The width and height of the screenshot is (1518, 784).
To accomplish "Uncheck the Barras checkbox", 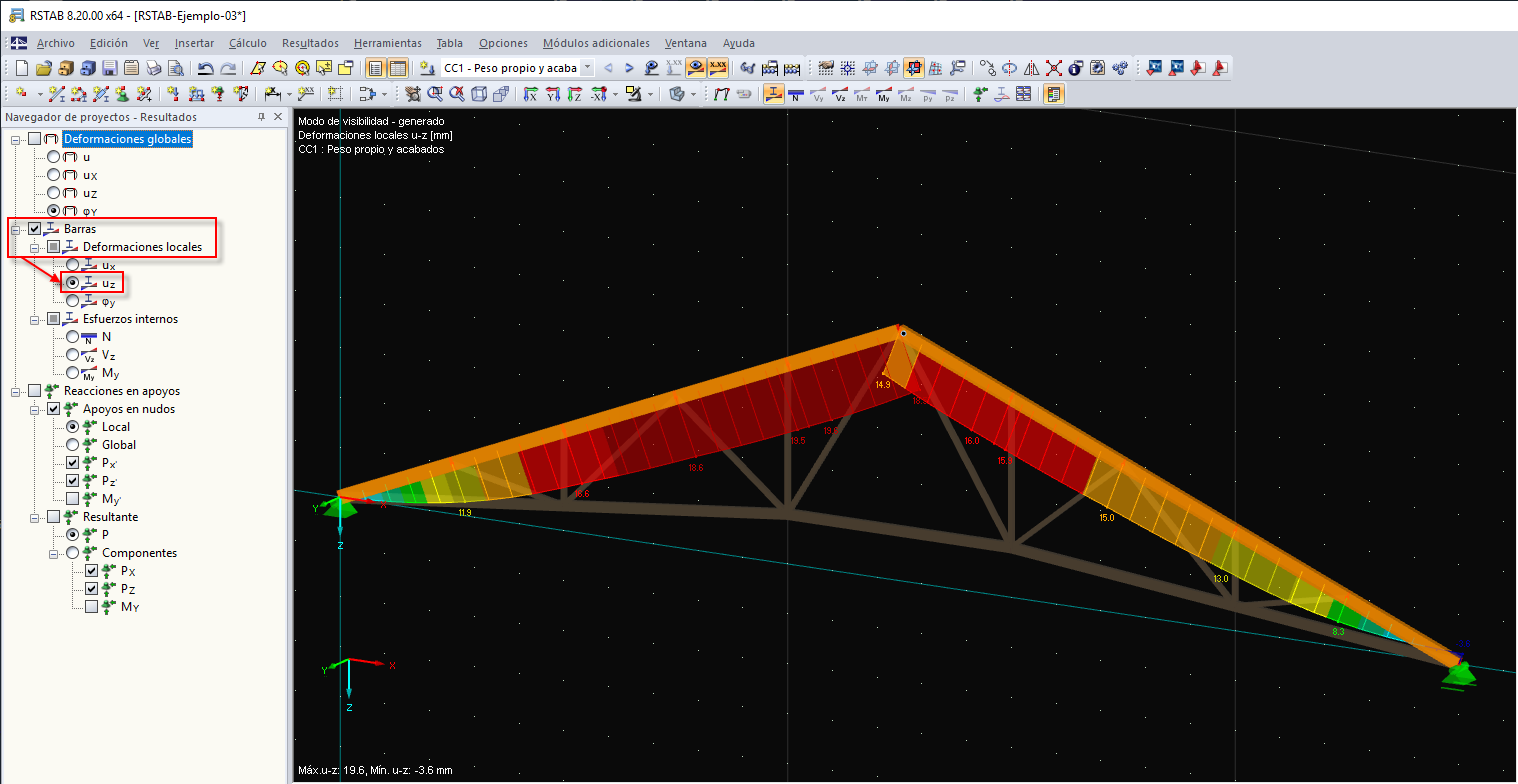I will [35, 229].
